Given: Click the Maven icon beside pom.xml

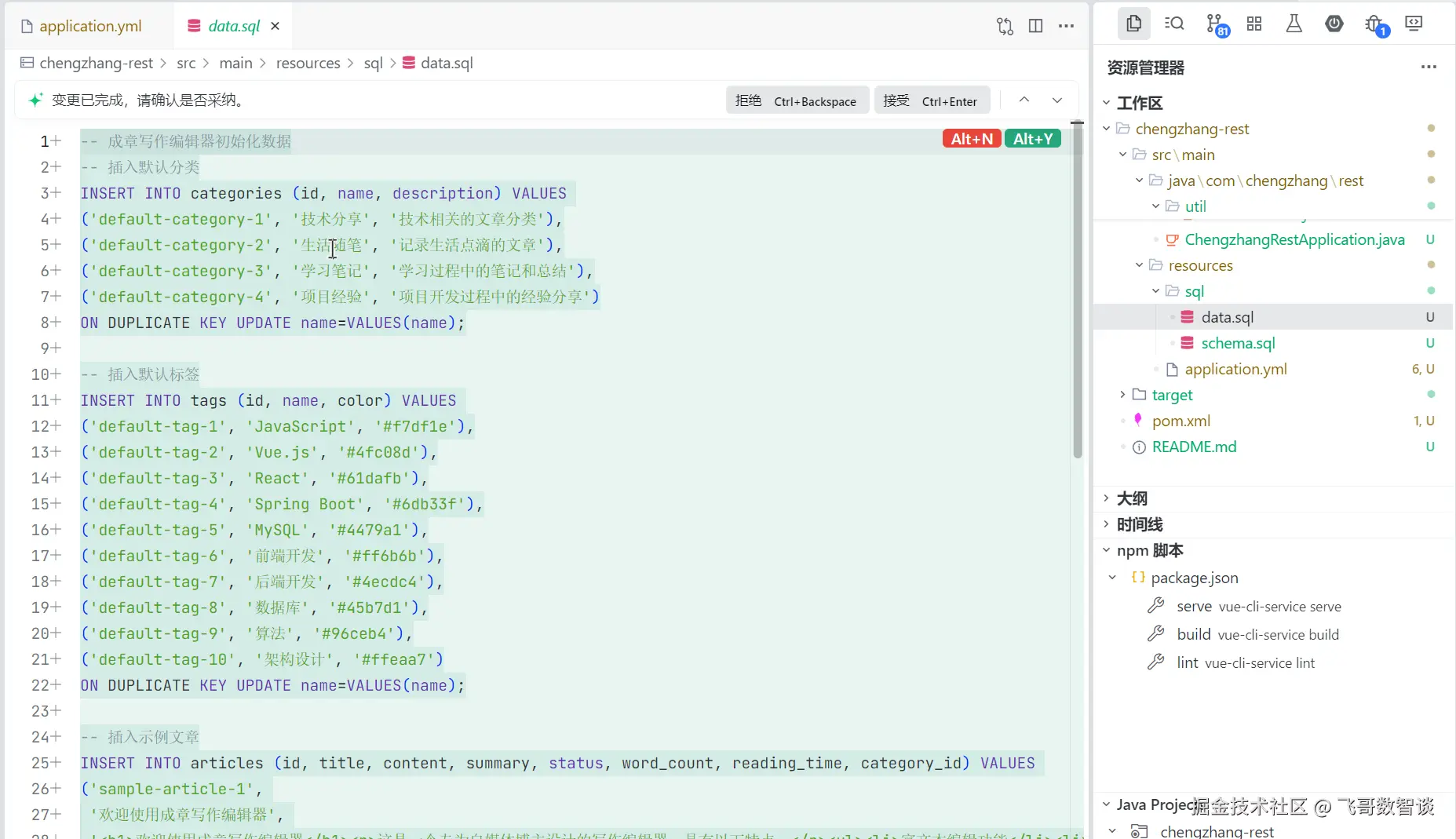Looking at the screenshot, I should pyautogui.click(x=1138, y=421).
